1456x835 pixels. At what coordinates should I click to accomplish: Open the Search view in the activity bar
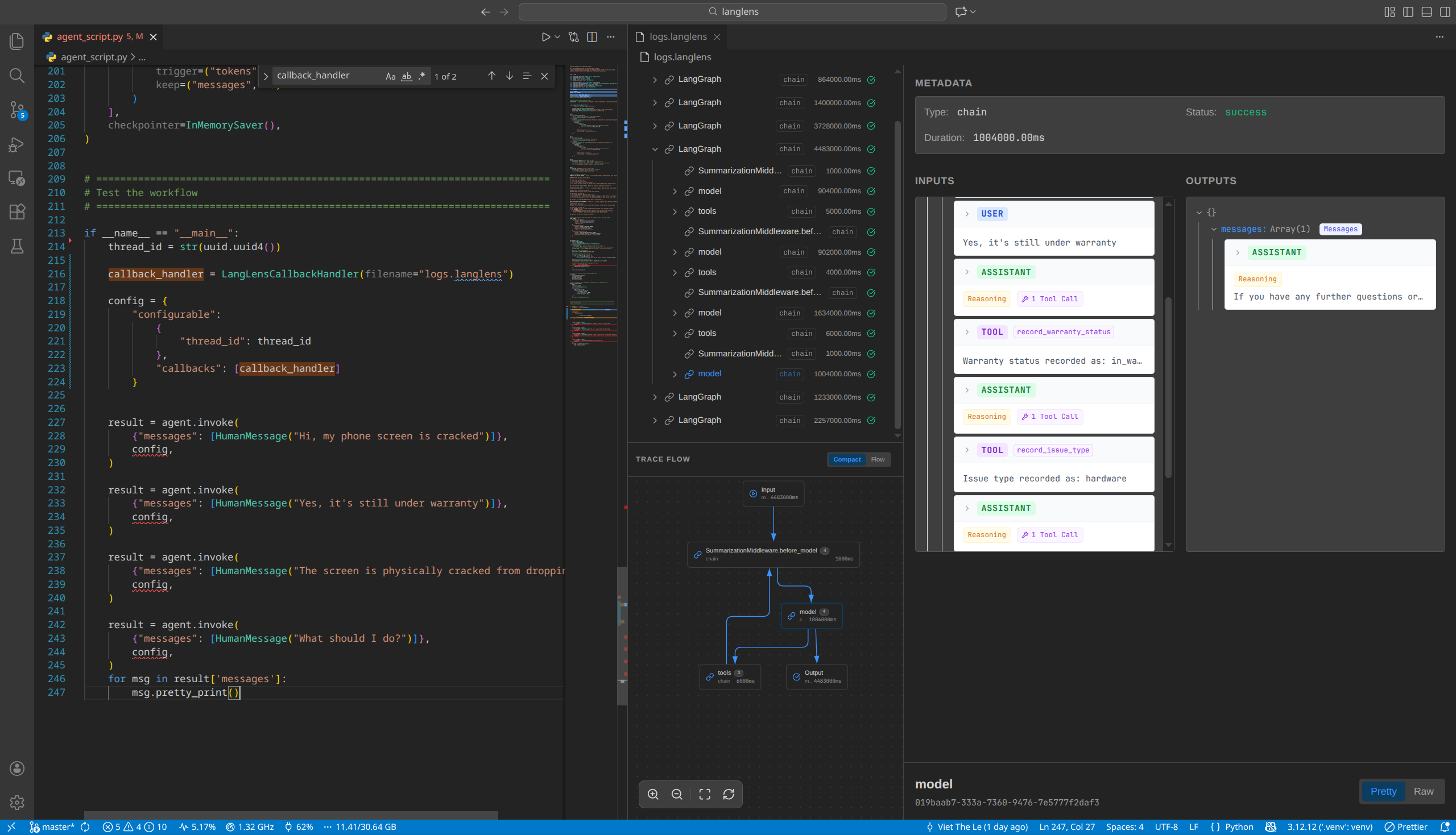pos(16,76)
